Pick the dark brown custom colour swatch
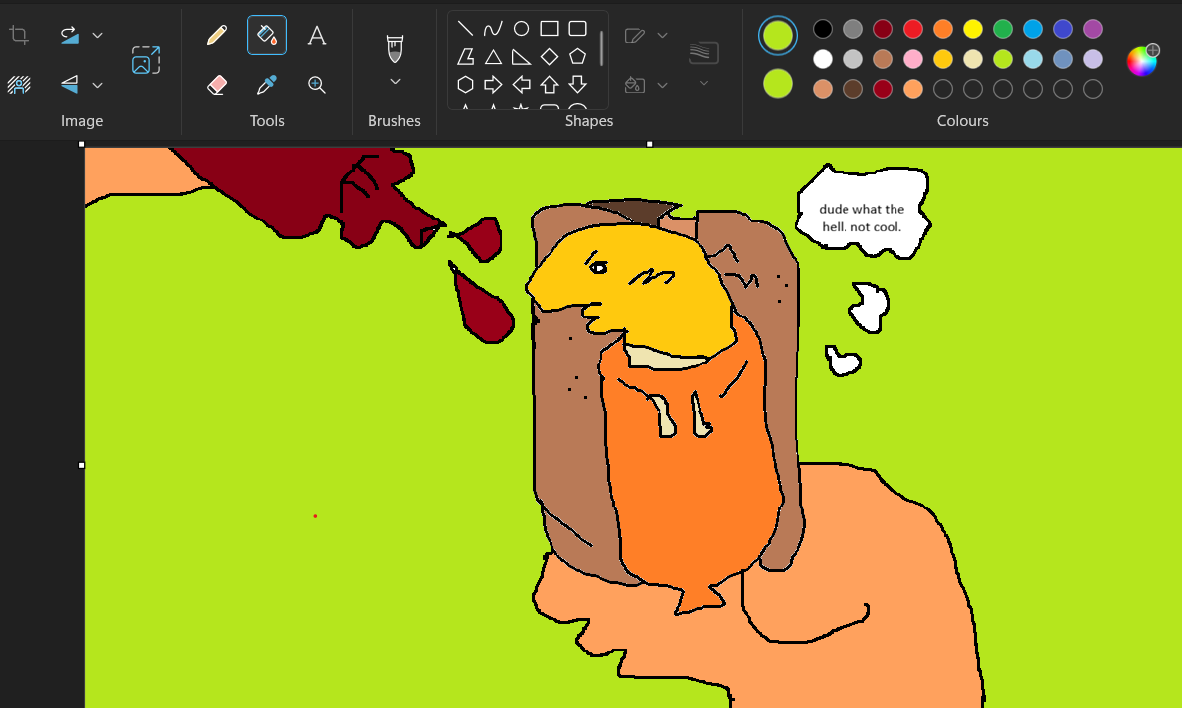Image resolution: width=1182 pixels, height=708 pixels. pos(853,89)
